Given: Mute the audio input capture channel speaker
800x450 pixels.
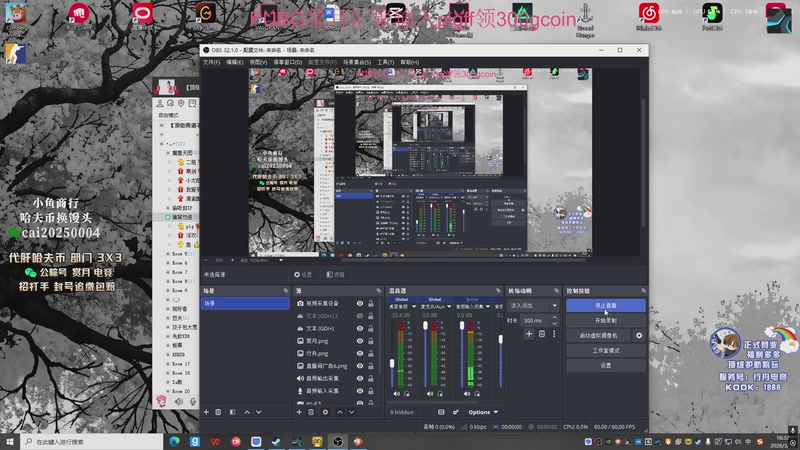Looking at the screenshot, I should pos(467,393).
